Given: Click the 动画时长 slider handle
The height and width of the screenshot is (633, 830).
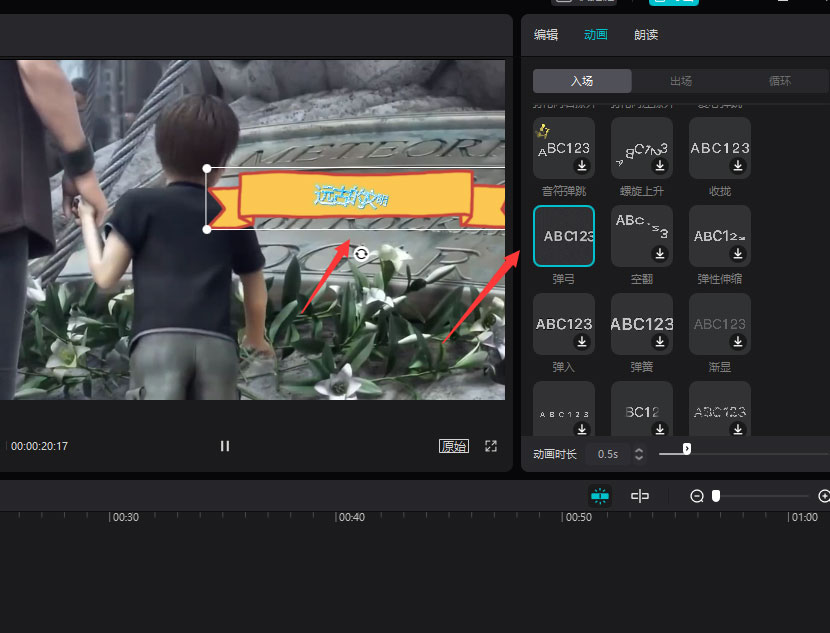Looking at the screenshot, I should coord(687,449).
